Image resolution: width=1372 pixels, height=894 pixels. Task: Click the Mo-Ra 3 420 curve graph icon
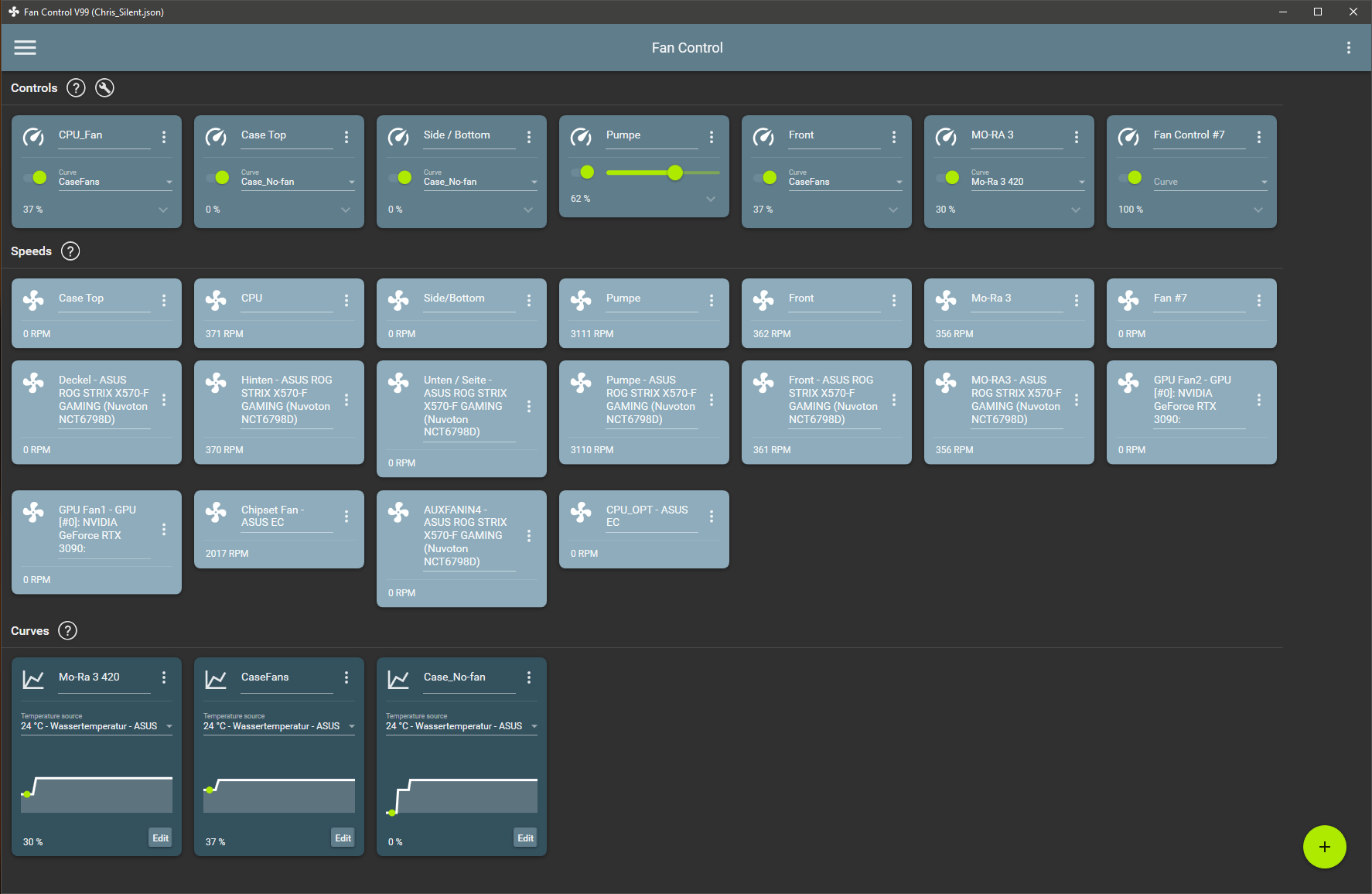(x=33, y=680)
